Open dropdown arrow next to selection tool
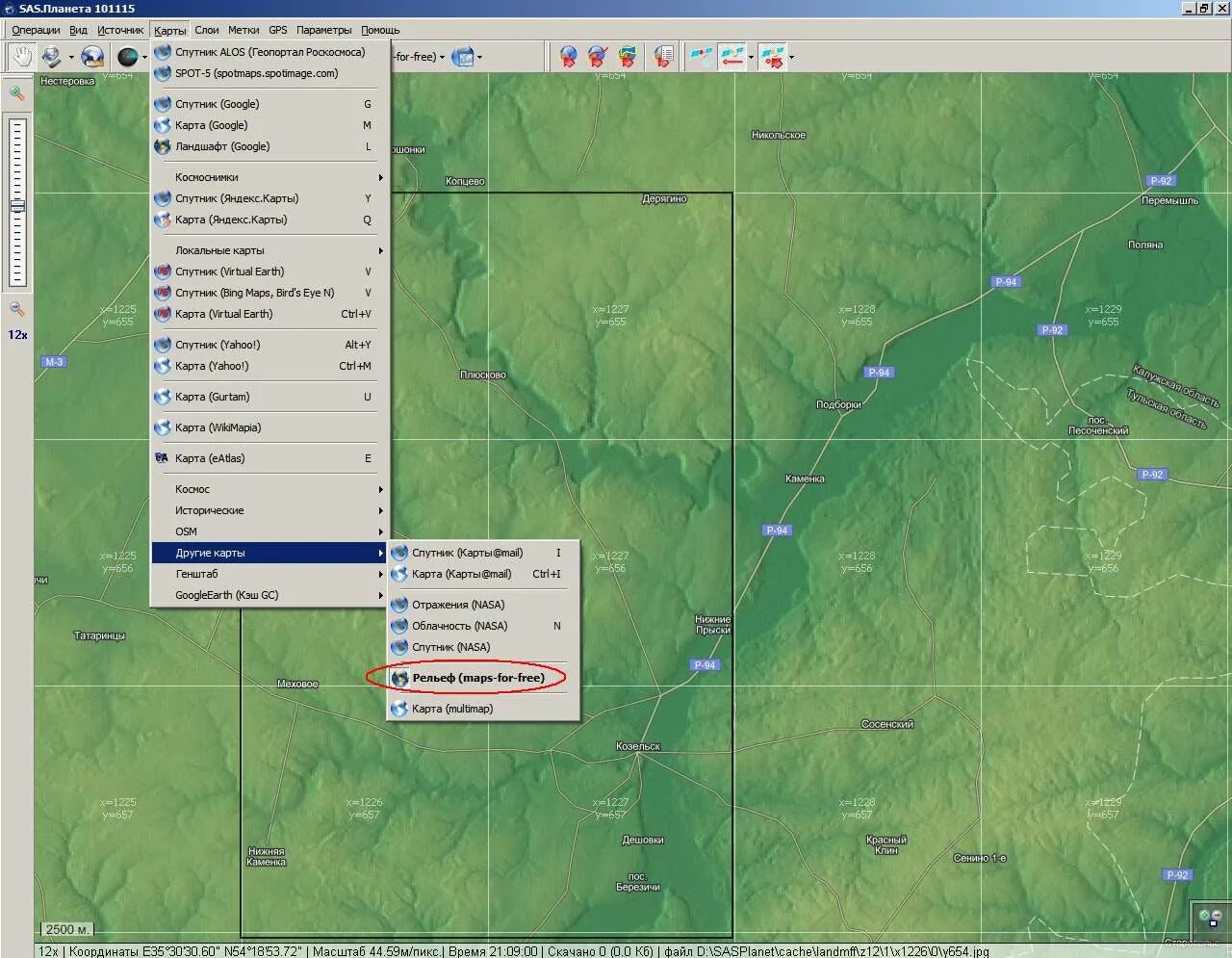The height and width of the screenshot is (958, 1232). click(x=70, y=57)
